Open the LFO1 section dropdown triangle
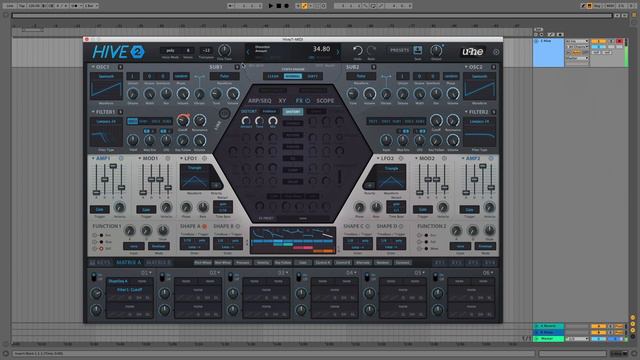This screenshot has width=640, height=360. (x=182, y=158)
